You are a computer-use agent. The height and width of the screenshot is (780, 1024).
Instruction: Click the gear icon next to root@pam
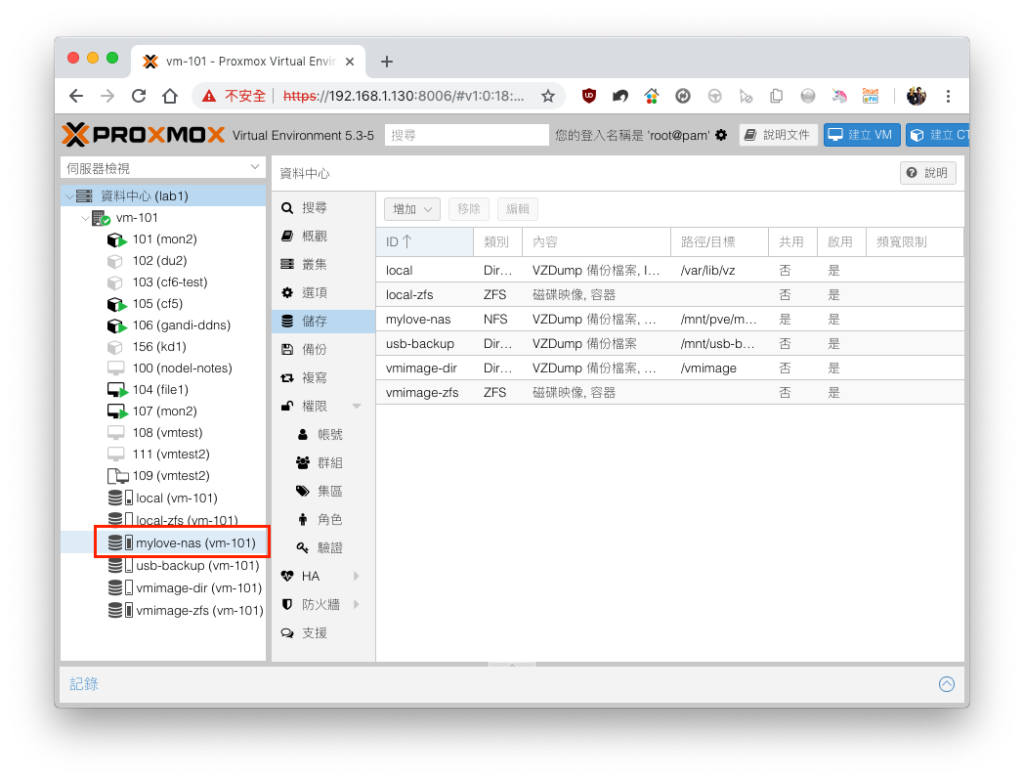point(721,135)
